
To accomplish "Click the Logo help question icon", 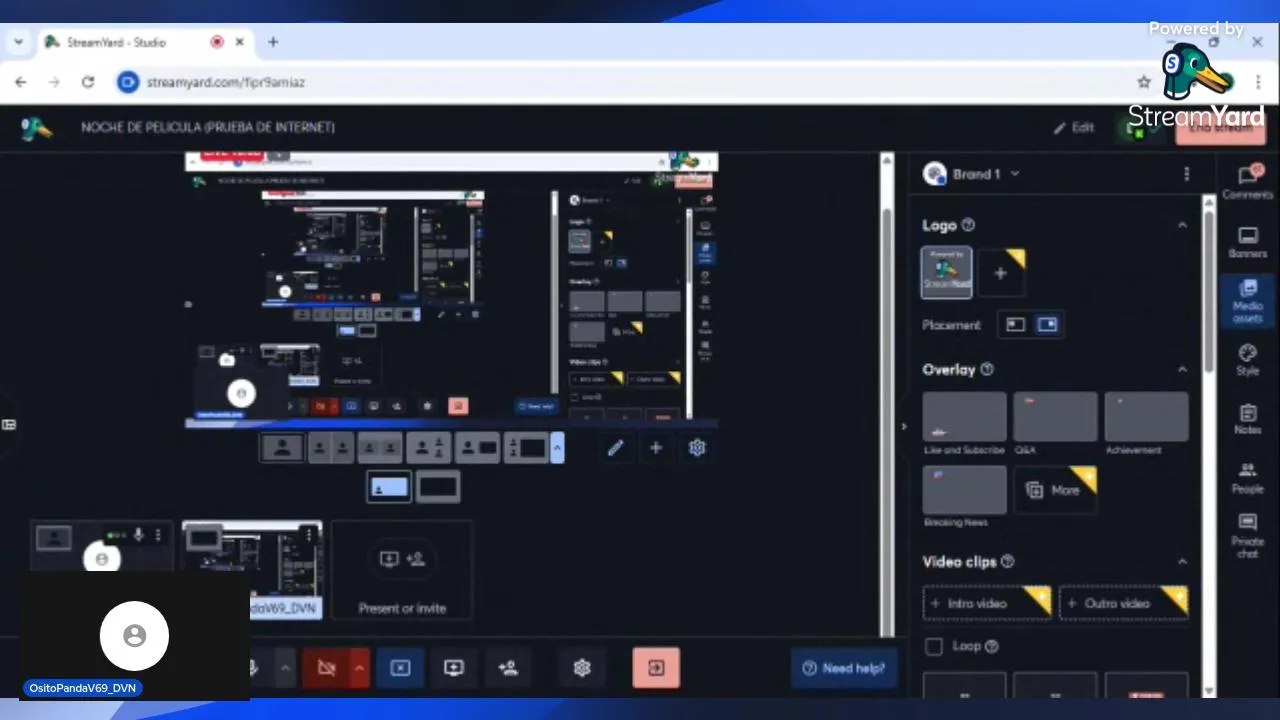I will point(968,226).
